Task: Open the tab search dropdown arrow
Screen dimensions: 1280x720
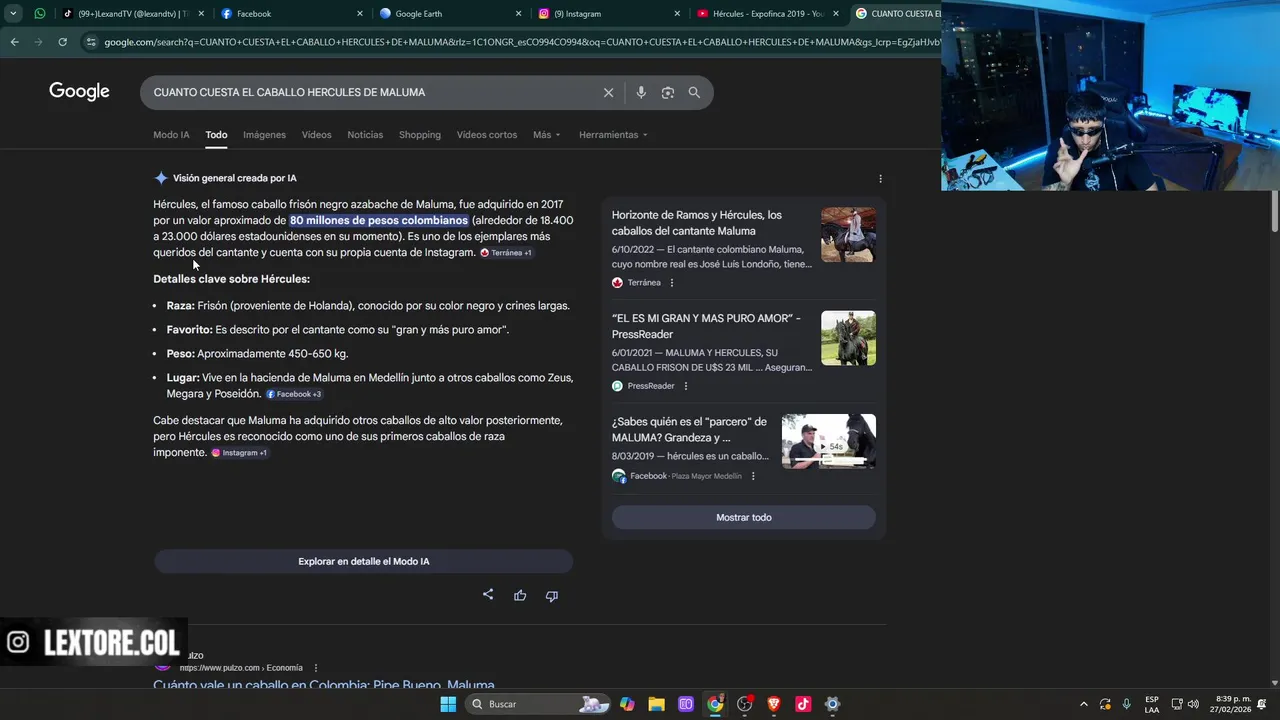Action: click(x=13, y=13)
